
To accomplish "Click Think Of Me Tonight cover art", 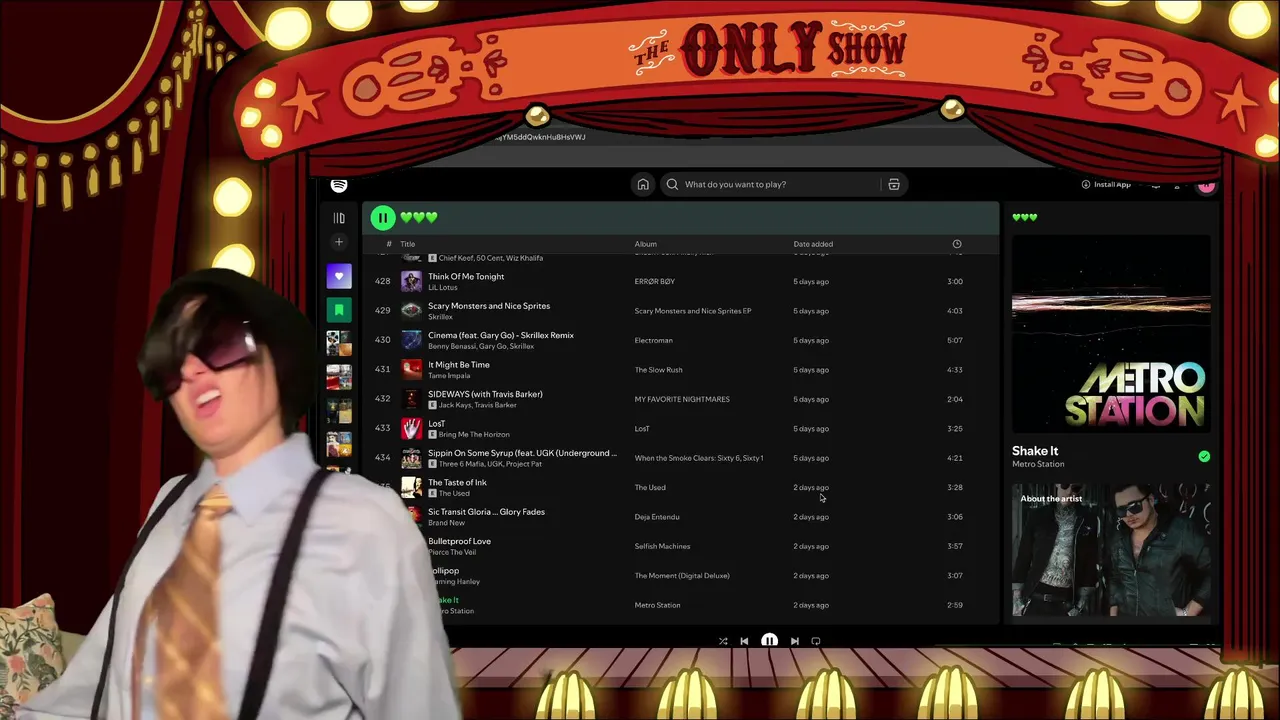I will tap(411, 281).
